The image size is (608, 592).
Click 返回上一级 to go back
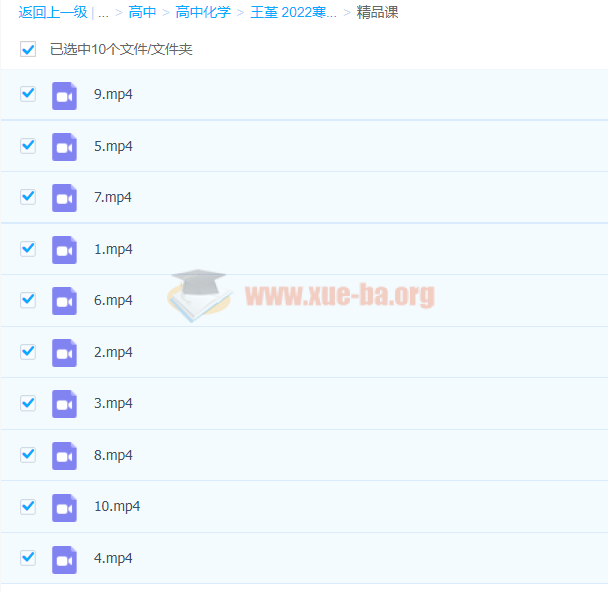point(53,13)
